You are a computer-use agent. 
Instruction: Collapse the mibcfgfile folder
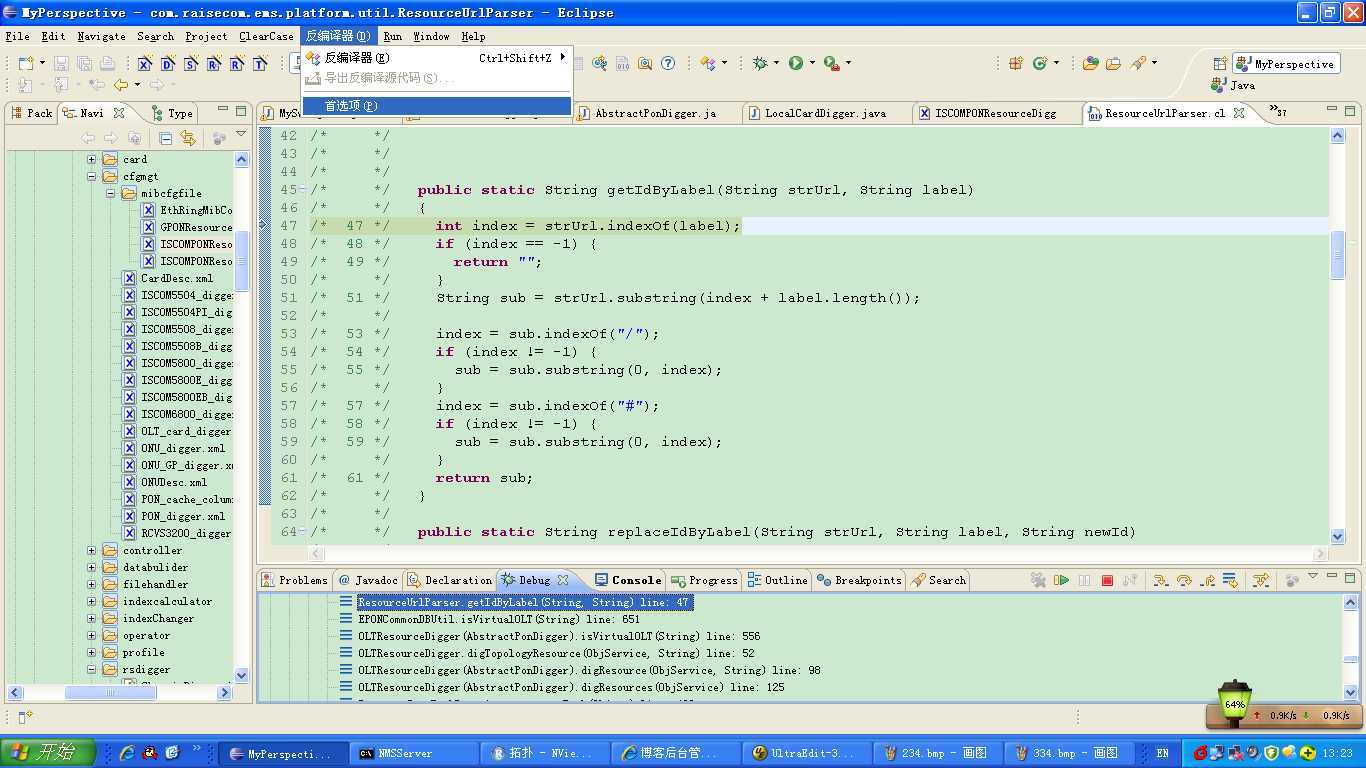click(111, 193)
